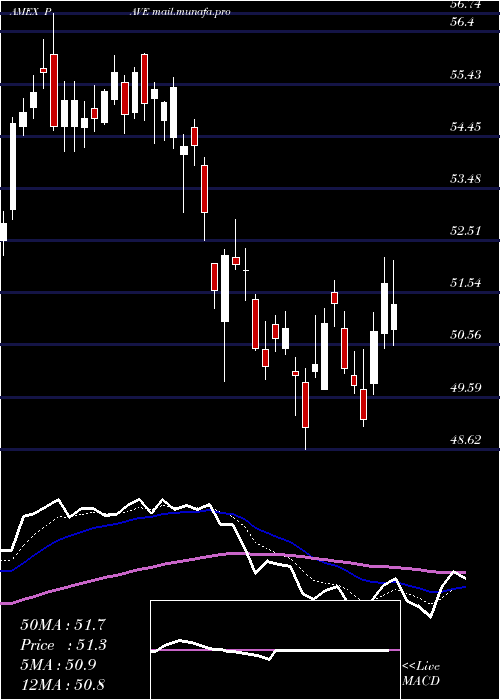Click the 56.4 price axis label
This screenshot has width=500, height=700.
click(x=462, y=22)
